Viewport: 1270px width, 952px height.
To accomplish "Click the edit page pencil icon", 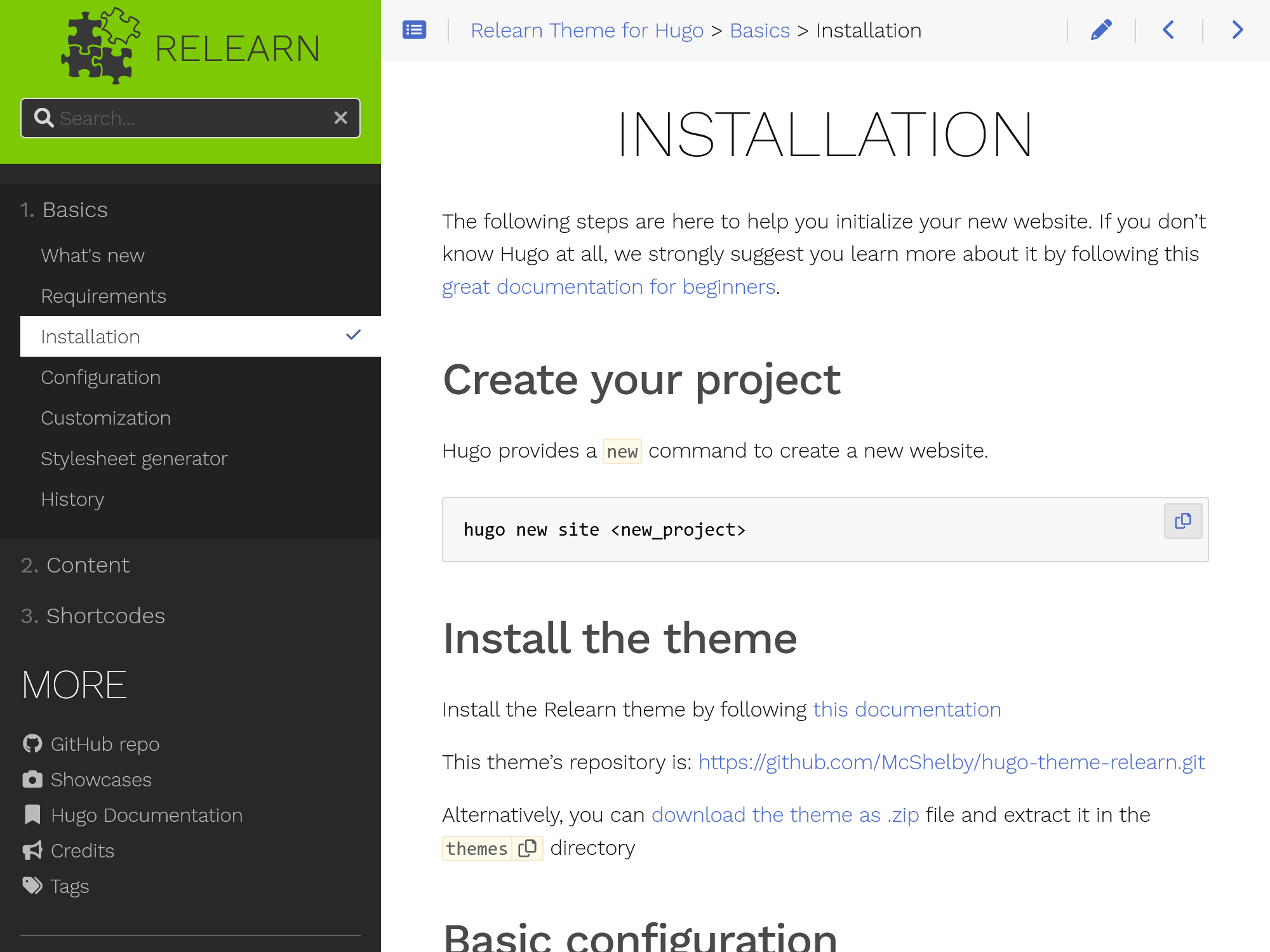I will pos(1101,29).
